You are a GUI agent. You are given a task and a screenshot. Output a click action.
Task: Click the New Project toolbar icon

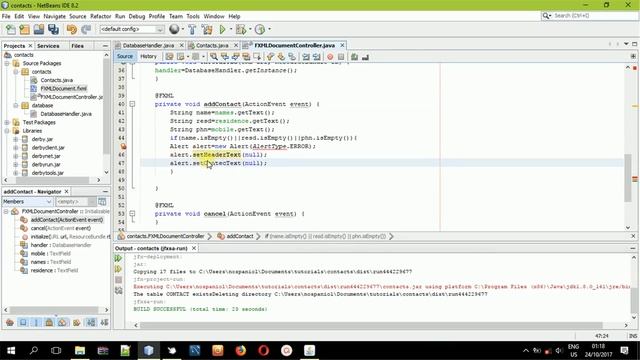(24, 29)
